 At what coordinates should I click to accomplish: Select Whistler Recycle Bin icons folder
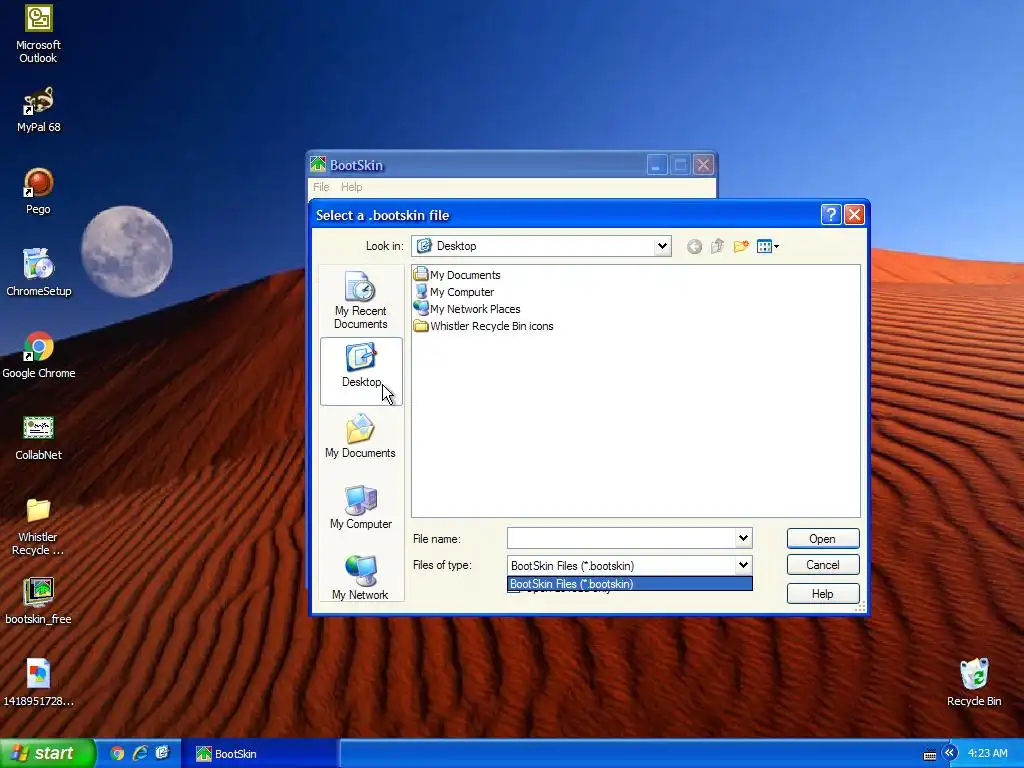tap(484, 326)
